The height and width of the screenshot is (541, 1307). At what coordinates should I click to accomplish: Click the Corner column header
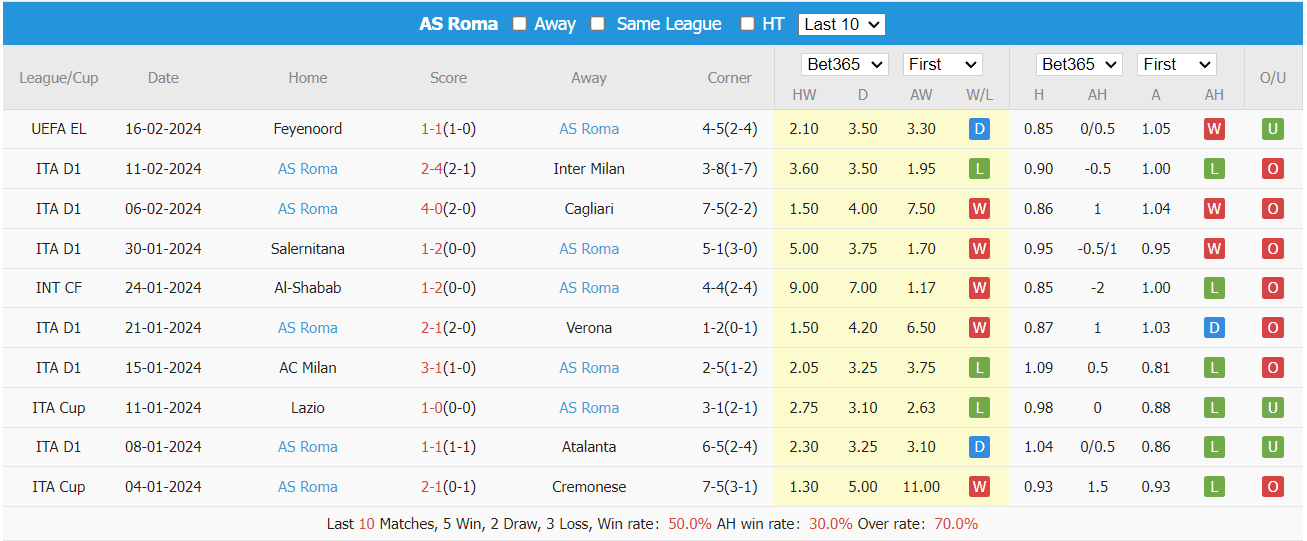coord(729,78)
